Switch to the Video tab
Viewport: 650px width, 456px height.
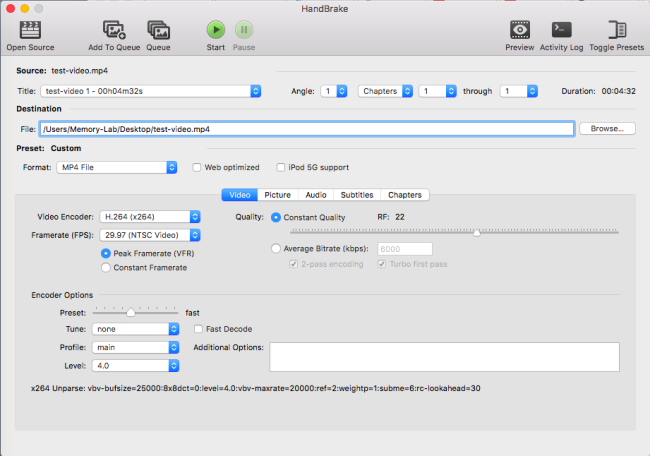pyautogui.click(x=240, y=195)
